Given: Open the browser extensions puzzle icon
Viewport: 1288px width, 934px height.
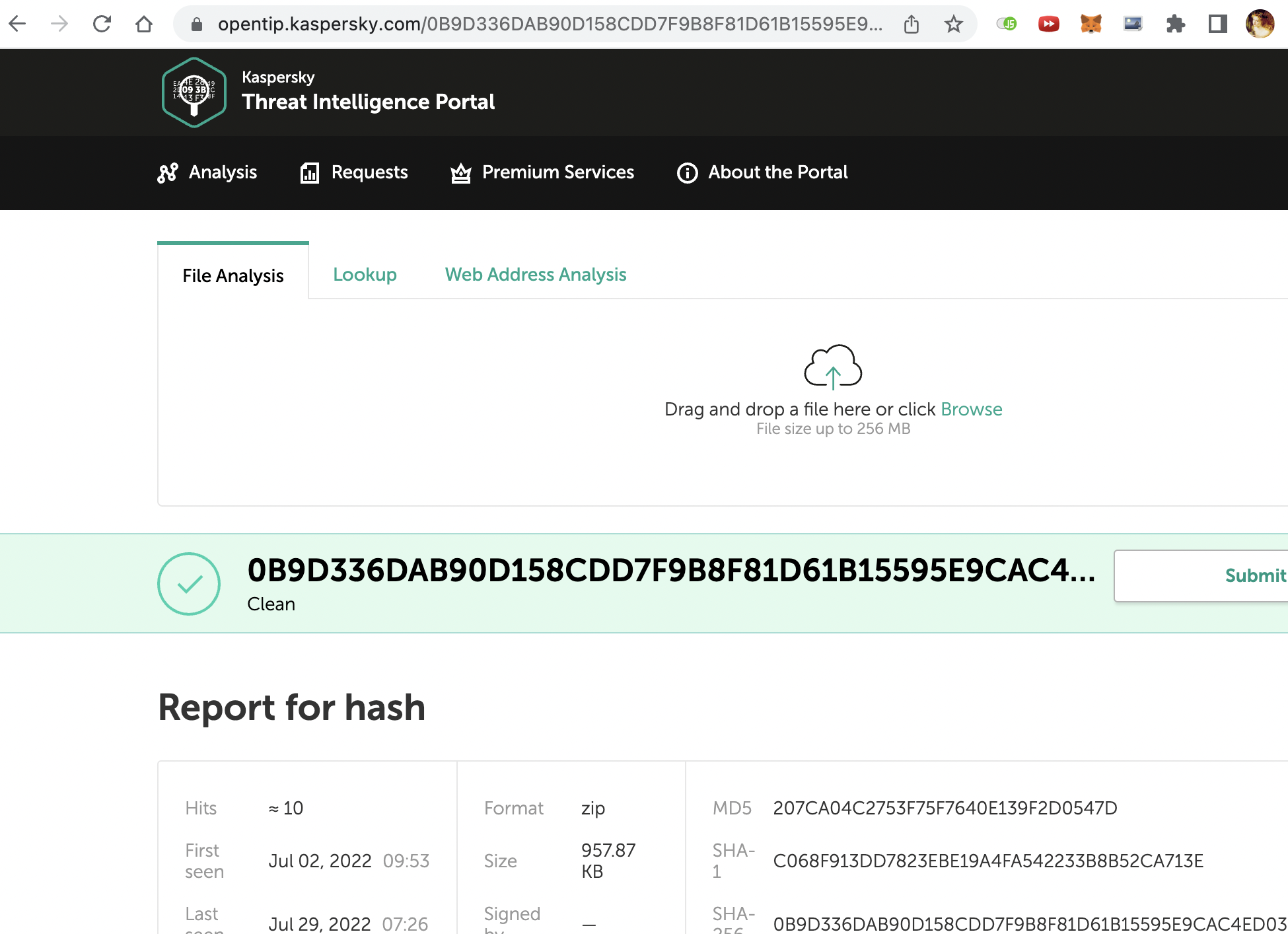Looking at the screenshot, I should click(1176, 23).
